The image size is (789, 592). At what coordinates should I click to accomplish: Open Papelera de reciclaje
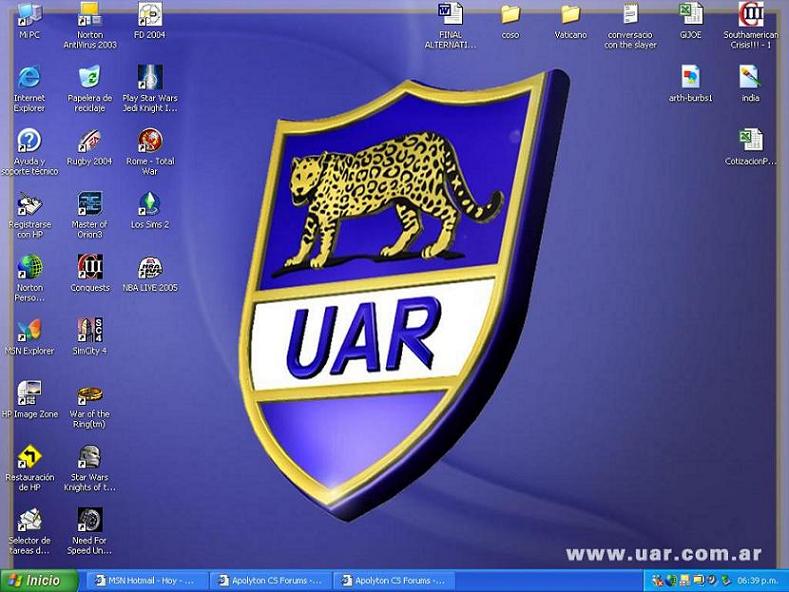(90, 88)
